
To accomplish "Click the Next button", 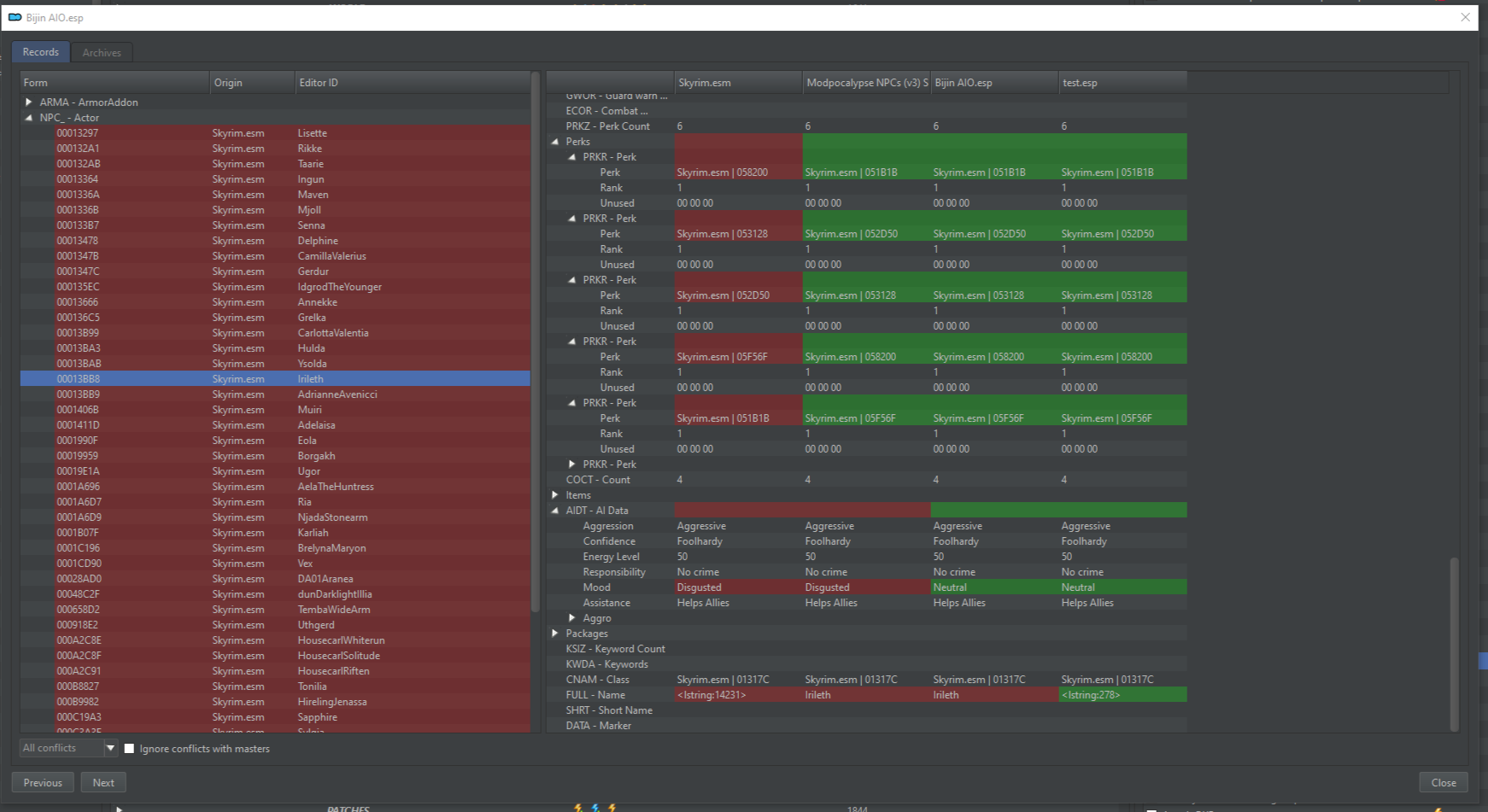I will [103, 782].
